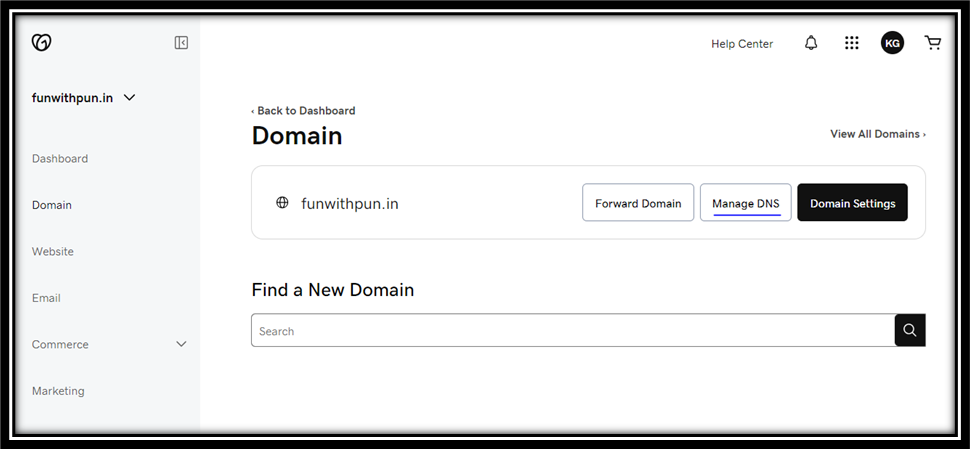Open the notifications bell
This screenshot has height=449, width=970.
pos(811,43)
